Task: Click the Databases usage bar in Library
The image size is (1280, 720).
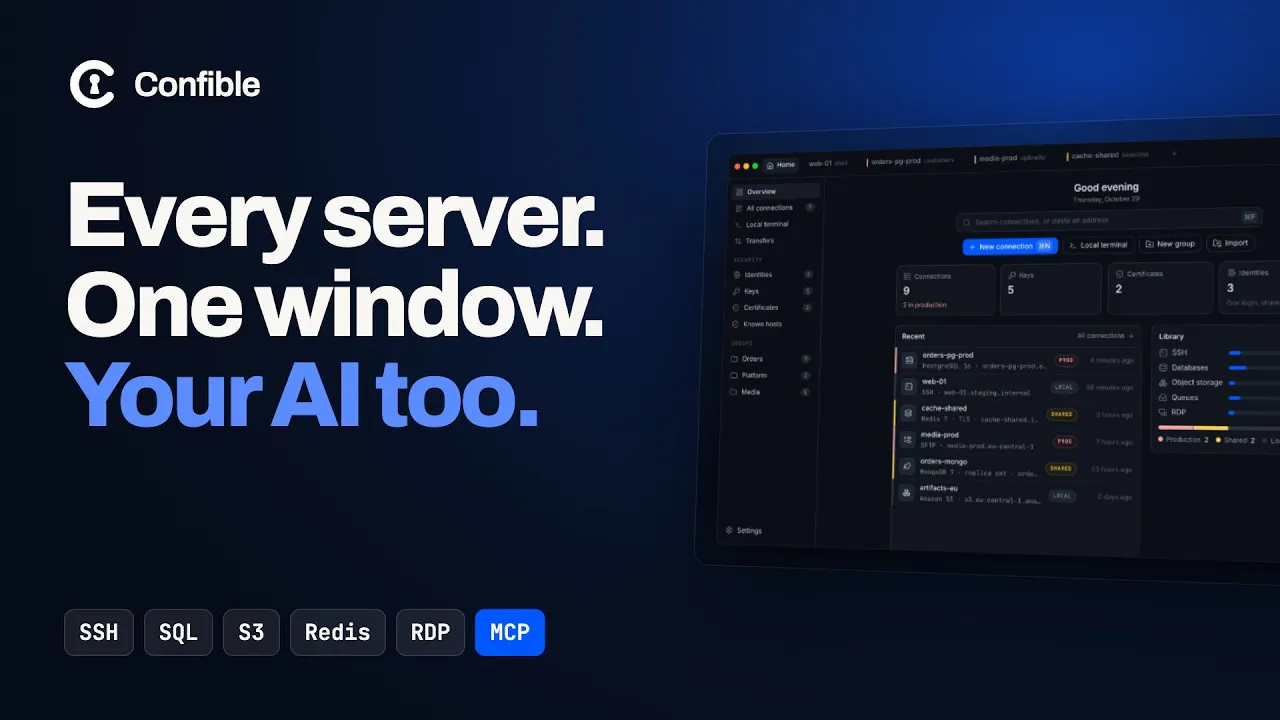Action: click(1254, 367)
